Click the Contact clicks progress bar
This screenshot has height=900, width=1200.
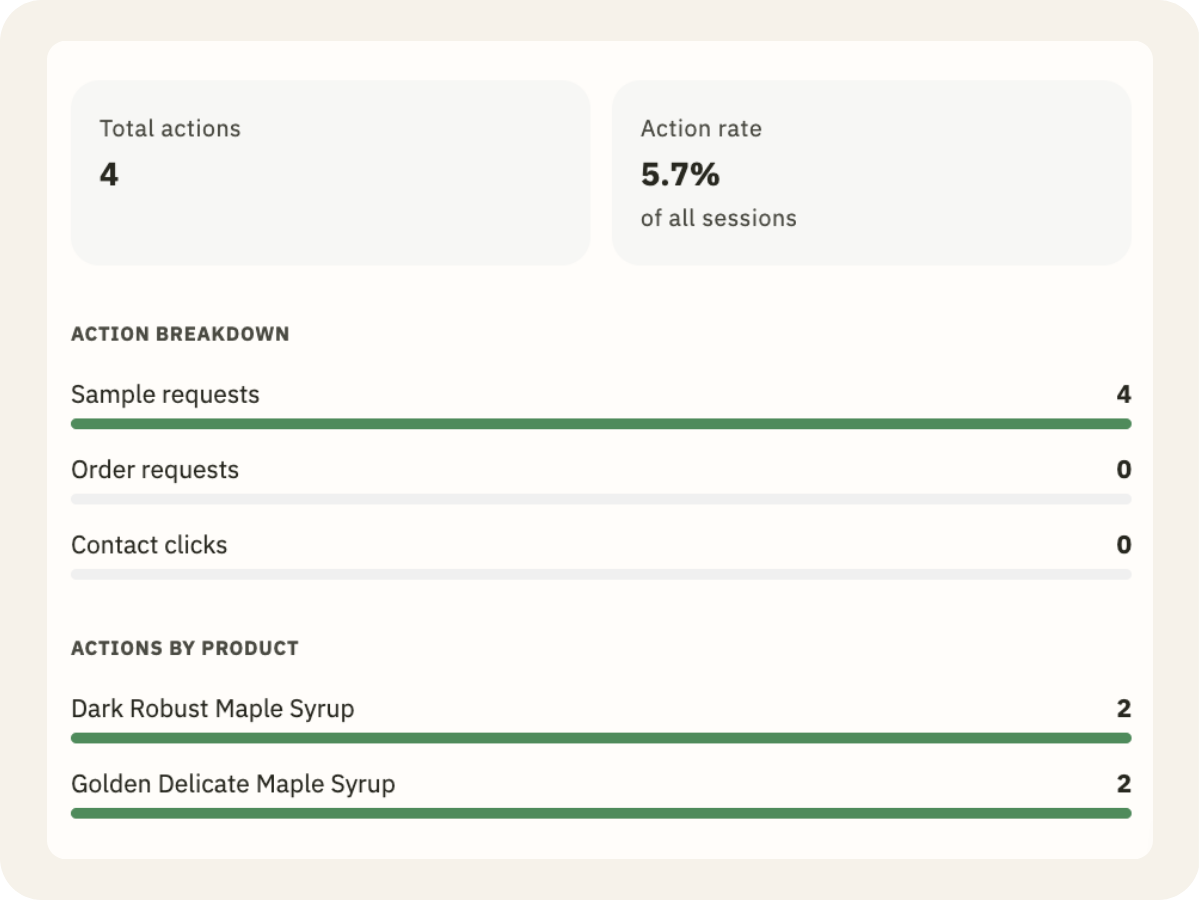pos(601,574)
